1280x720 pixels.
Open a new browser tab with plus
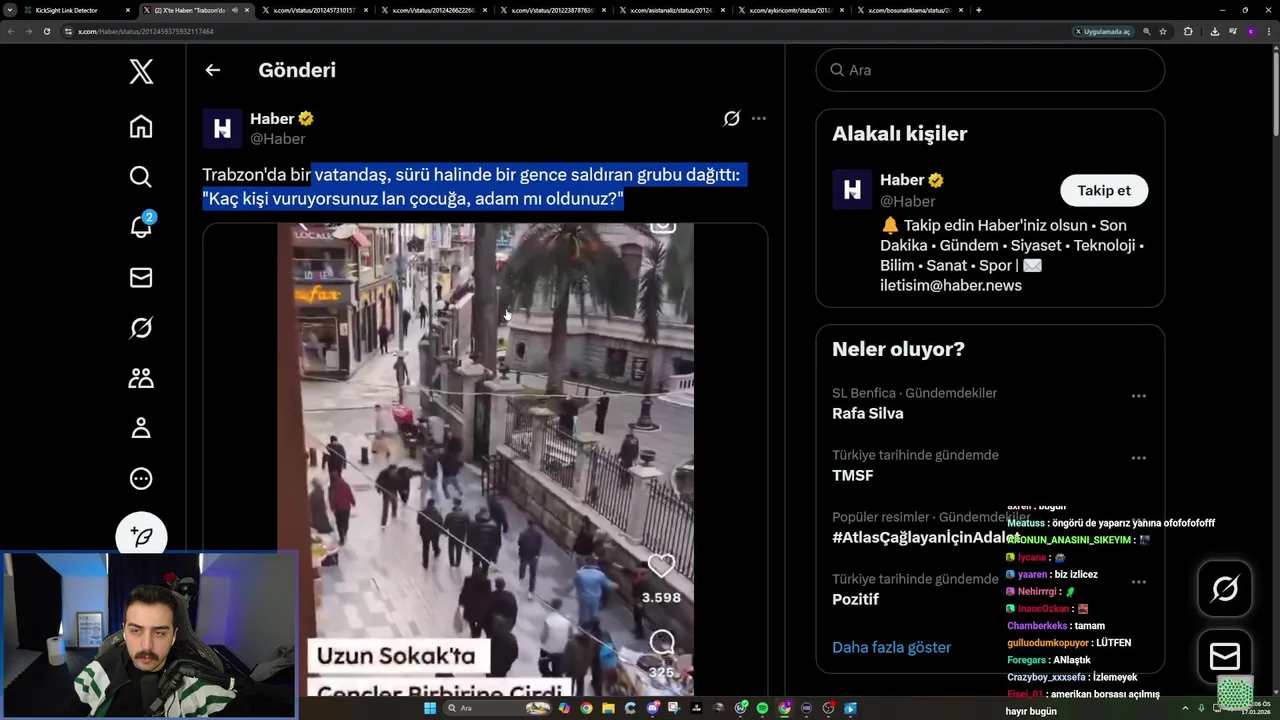978,10
